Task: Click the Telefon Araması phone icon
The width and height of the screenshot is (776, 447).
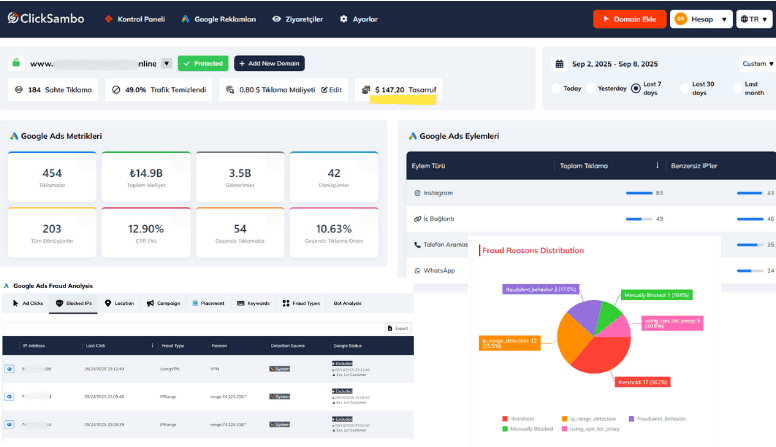Action: pyautogui.click(x=417, y=245)
